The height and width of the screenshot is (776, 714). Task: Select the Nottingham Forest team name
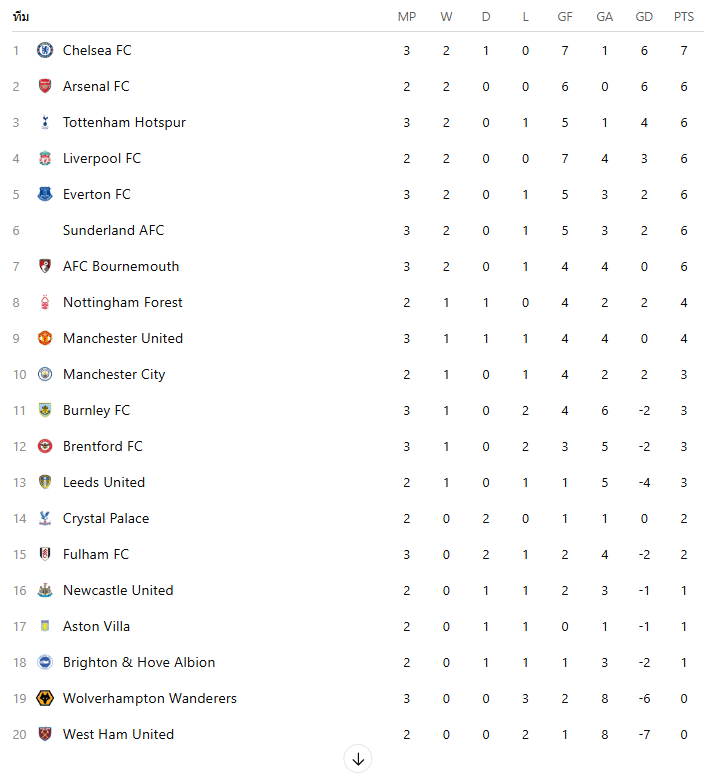(x=122, y=302)
